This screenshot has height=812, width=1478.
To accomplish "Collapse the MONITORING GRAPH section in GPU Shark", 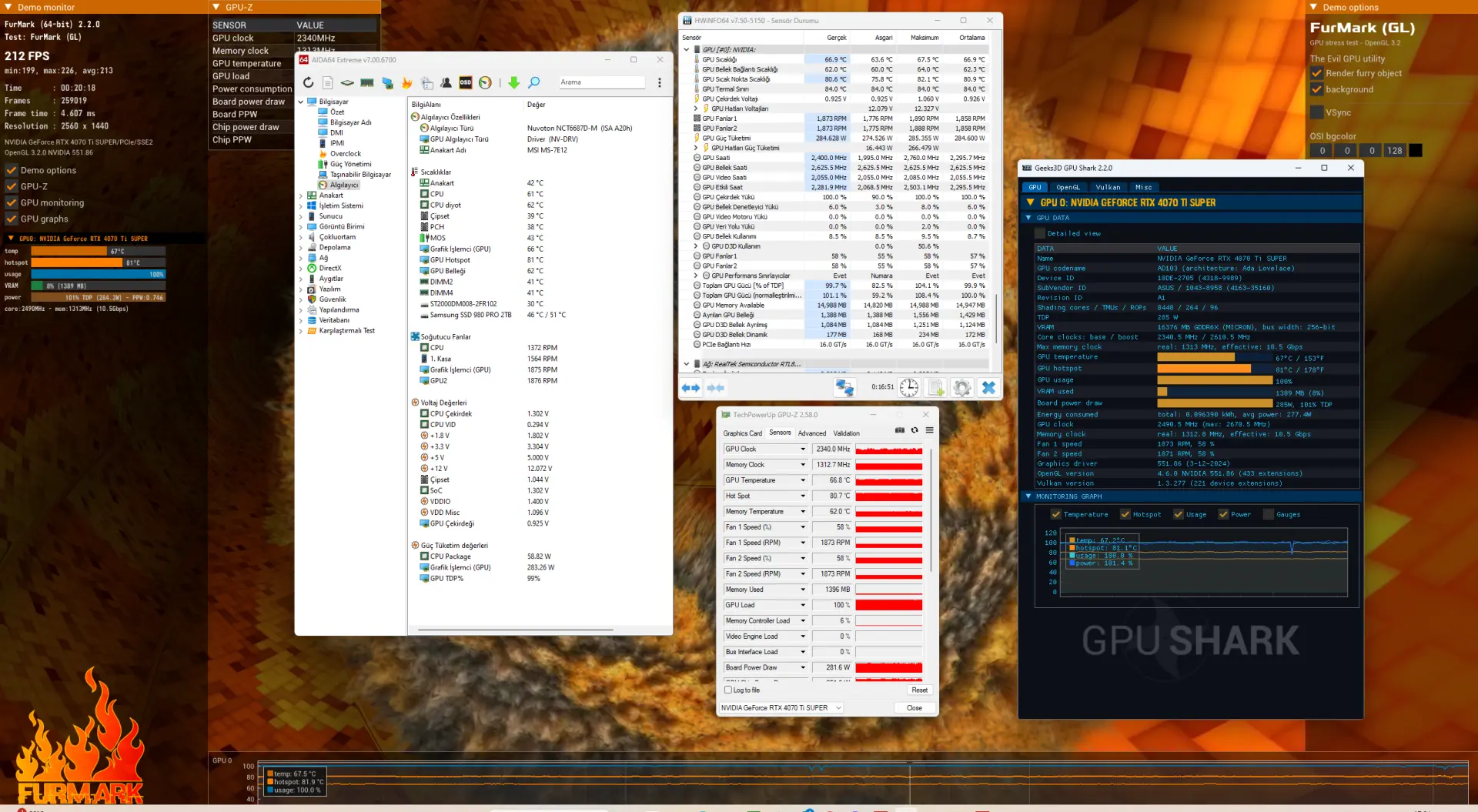I will coord(1028,496).
